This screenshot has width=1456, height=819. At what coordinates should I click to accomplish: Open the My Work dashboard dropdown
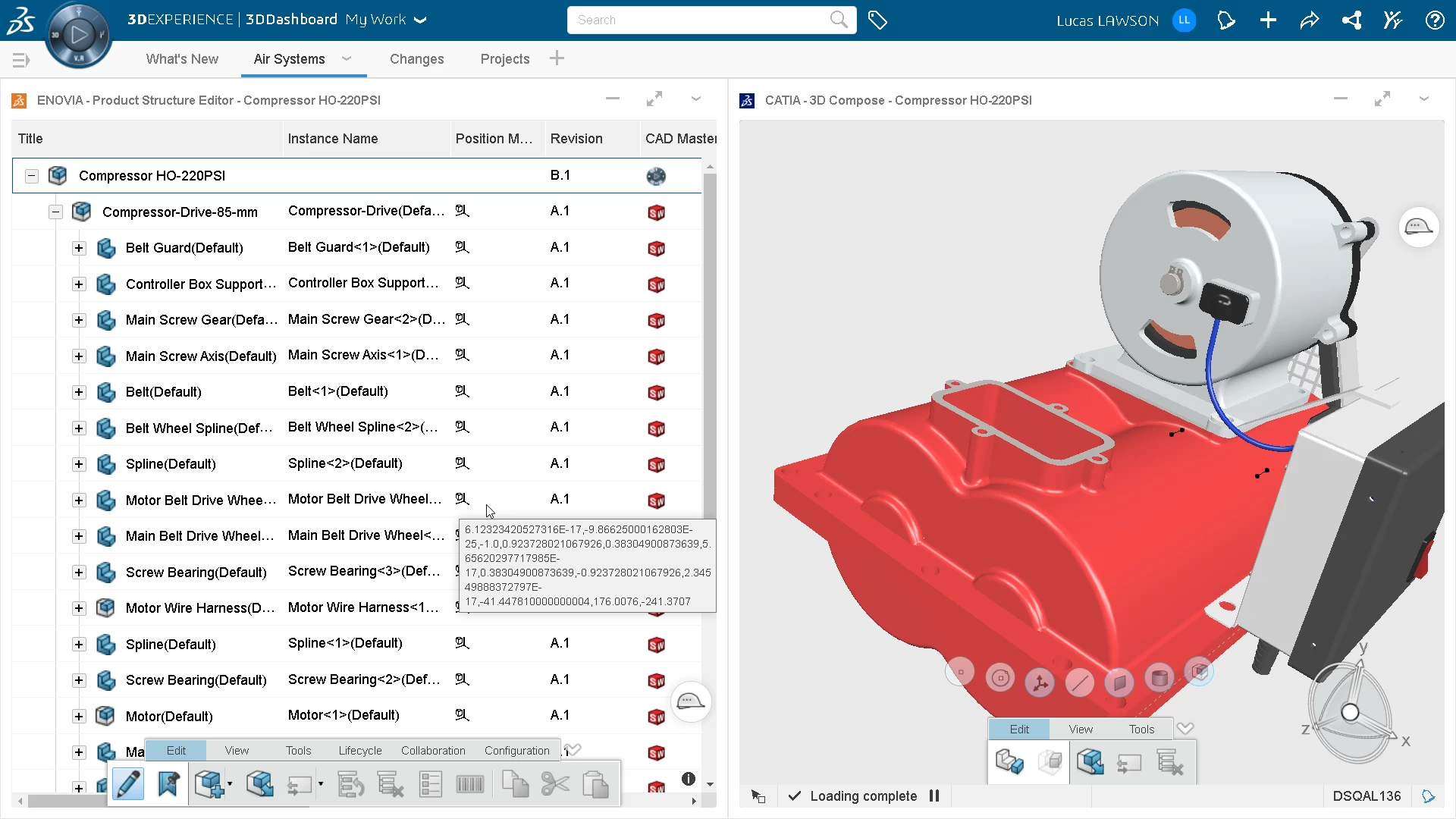(x=421, y=20)
